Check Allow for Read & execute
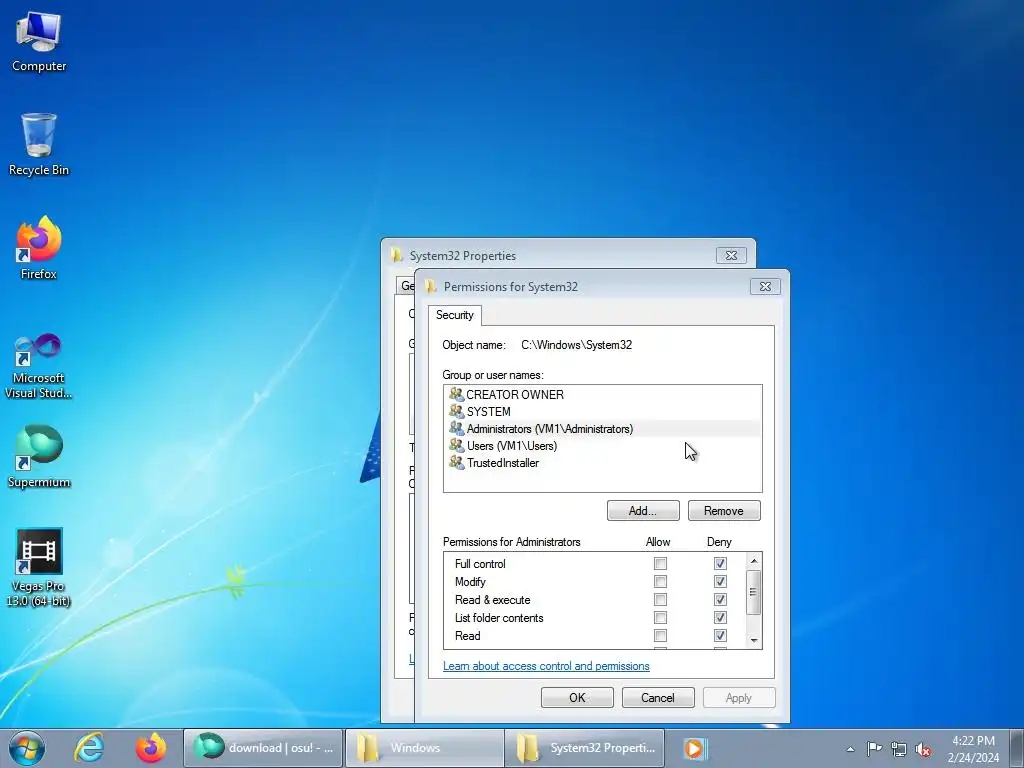 [x=660, y=600]
